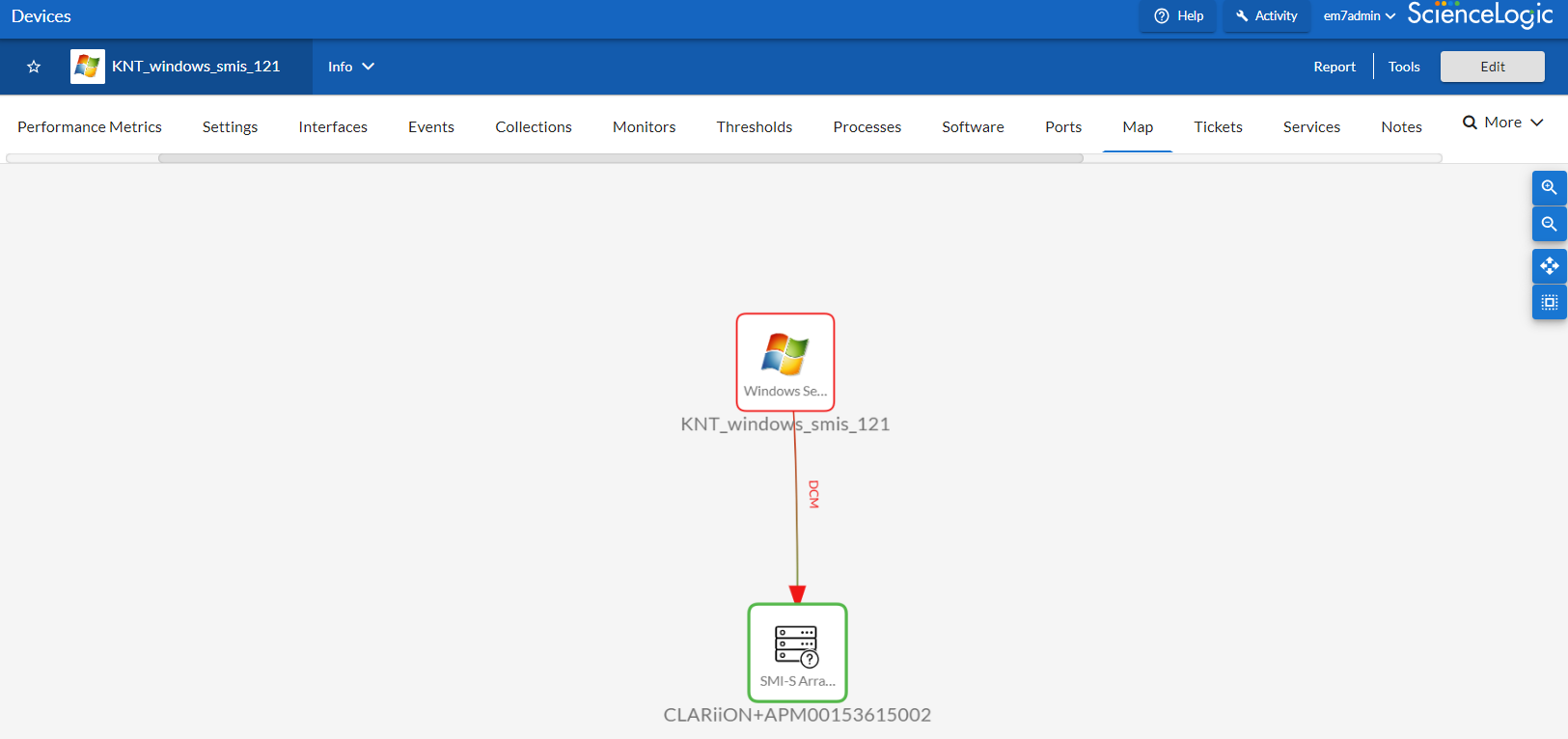1568x739 pixels.
Task: Zoom in on the map
Action: (1549, 187)
